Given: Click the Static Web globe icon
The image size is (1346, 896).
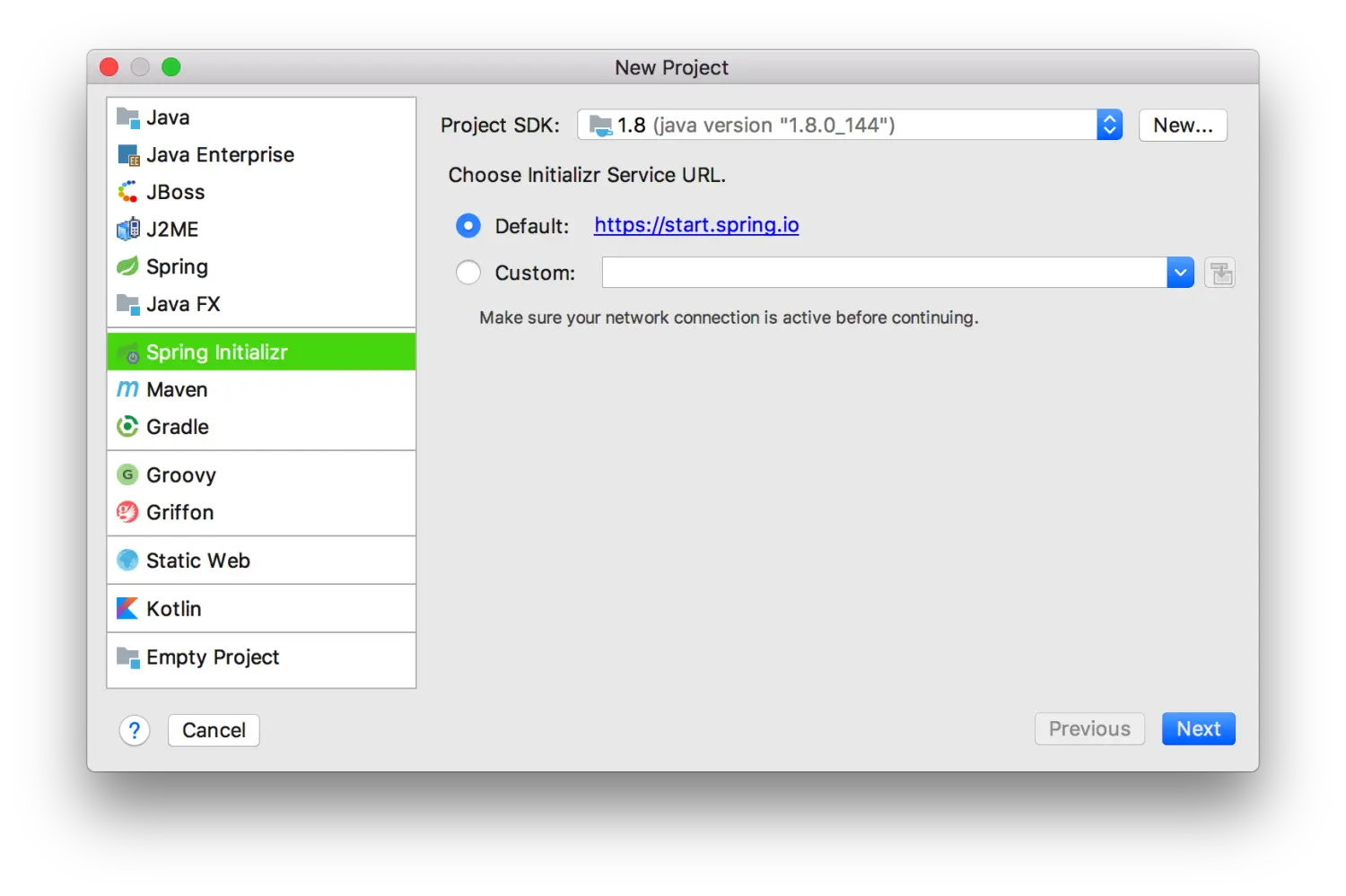Looking at the screenshot, I should tap(128, 561).
